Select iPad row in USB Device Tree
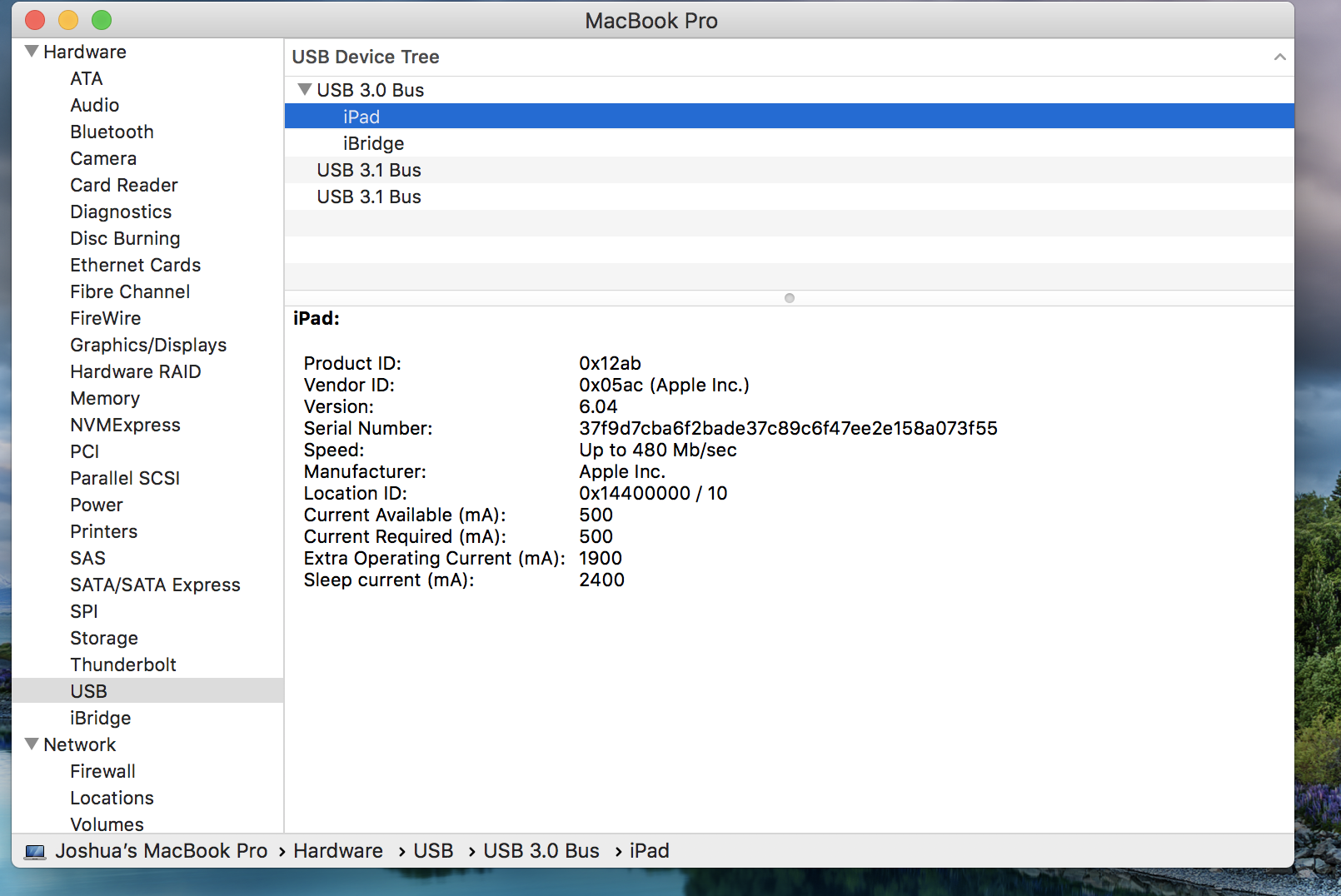Image resolution: width=1341 pixels, height=896 pixels. (790, 116)
